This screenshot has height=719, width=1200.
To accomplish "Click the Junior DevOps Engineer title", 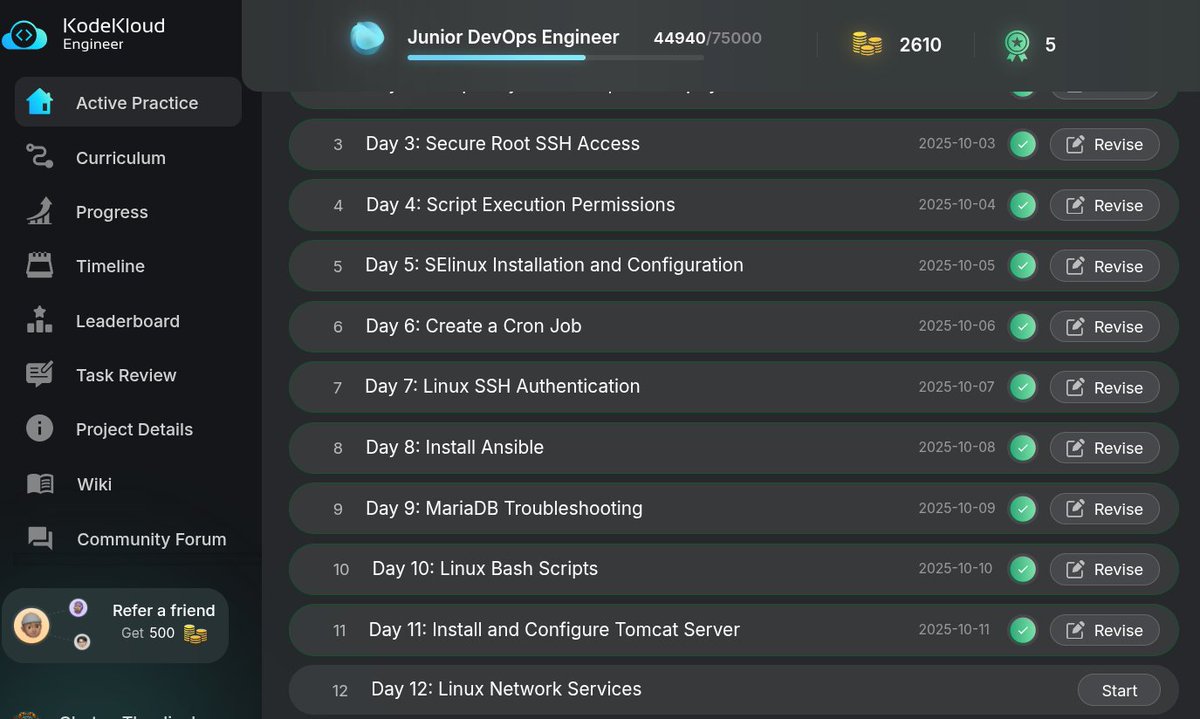I will click(x=513, y=38).
